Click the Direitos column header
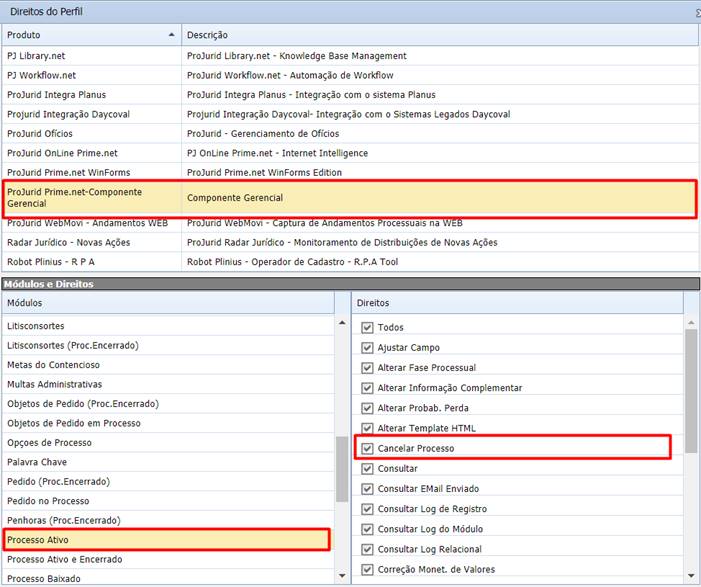Image resolution: width=701 pixels, height=587 pixels. [x=518, y=303]
